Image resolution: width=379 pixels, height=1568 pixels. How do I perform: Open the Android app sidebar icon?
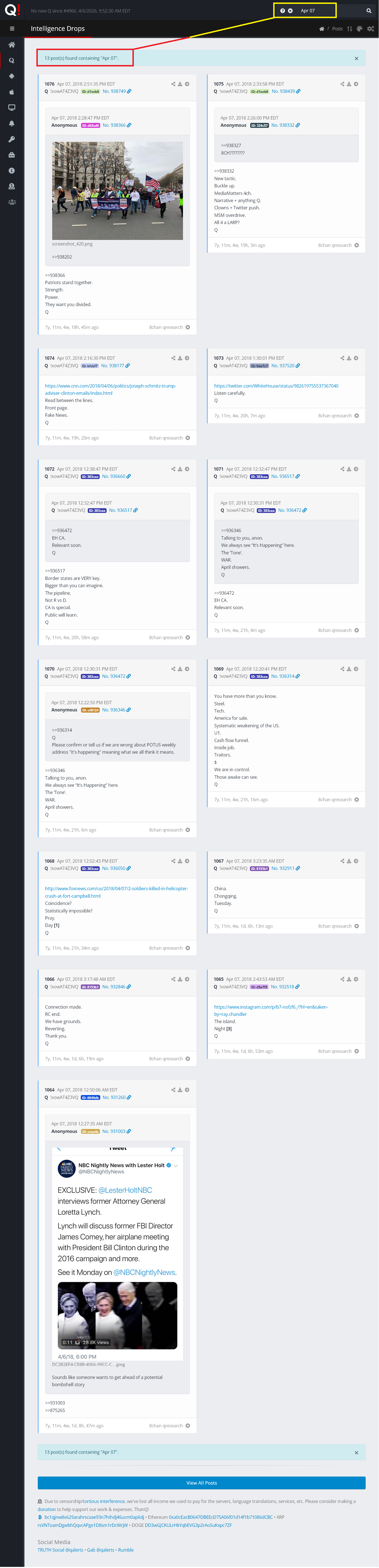coord(12,76)
